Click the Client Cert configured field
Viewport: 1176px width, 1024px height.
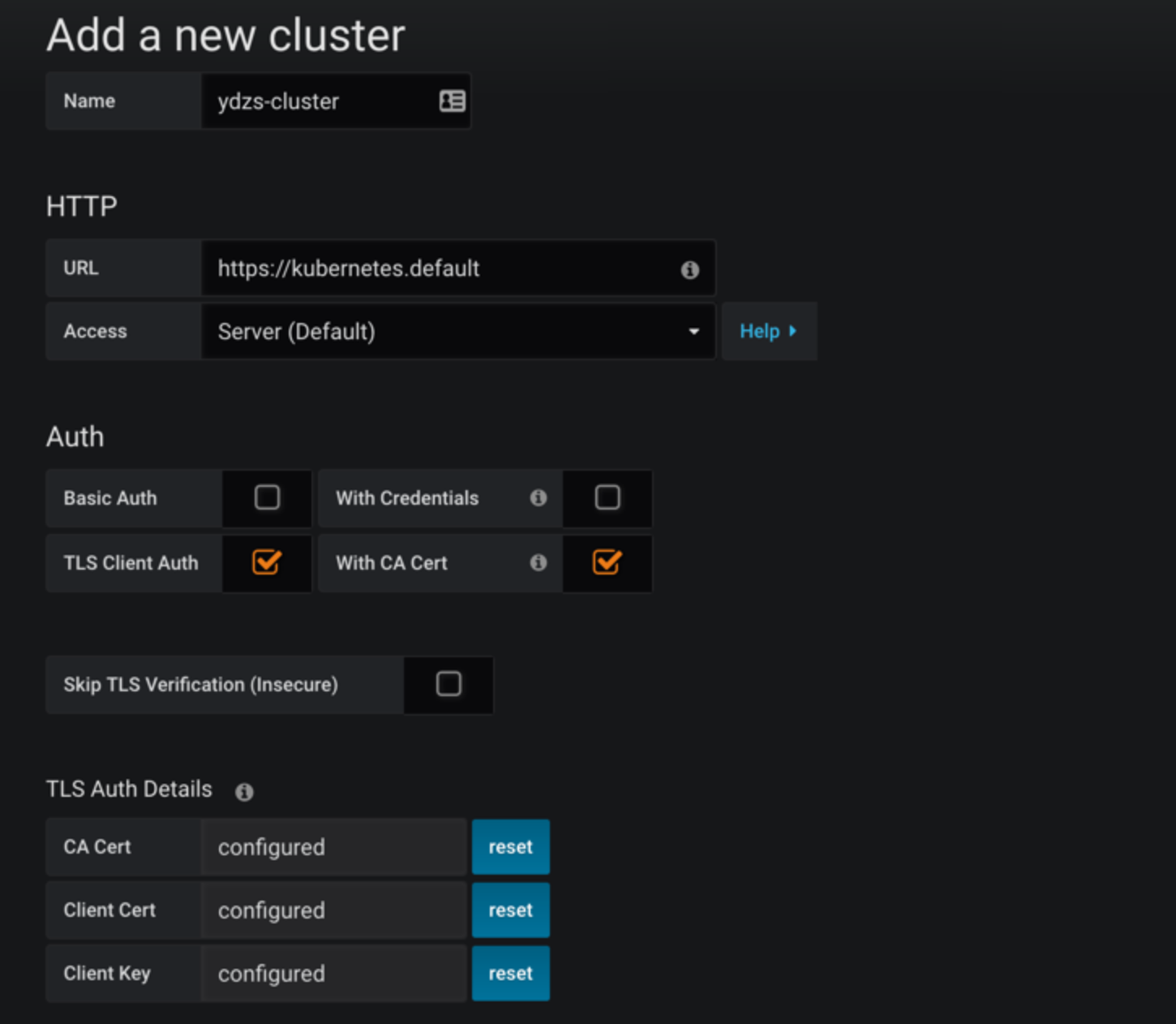pos(333,910)
